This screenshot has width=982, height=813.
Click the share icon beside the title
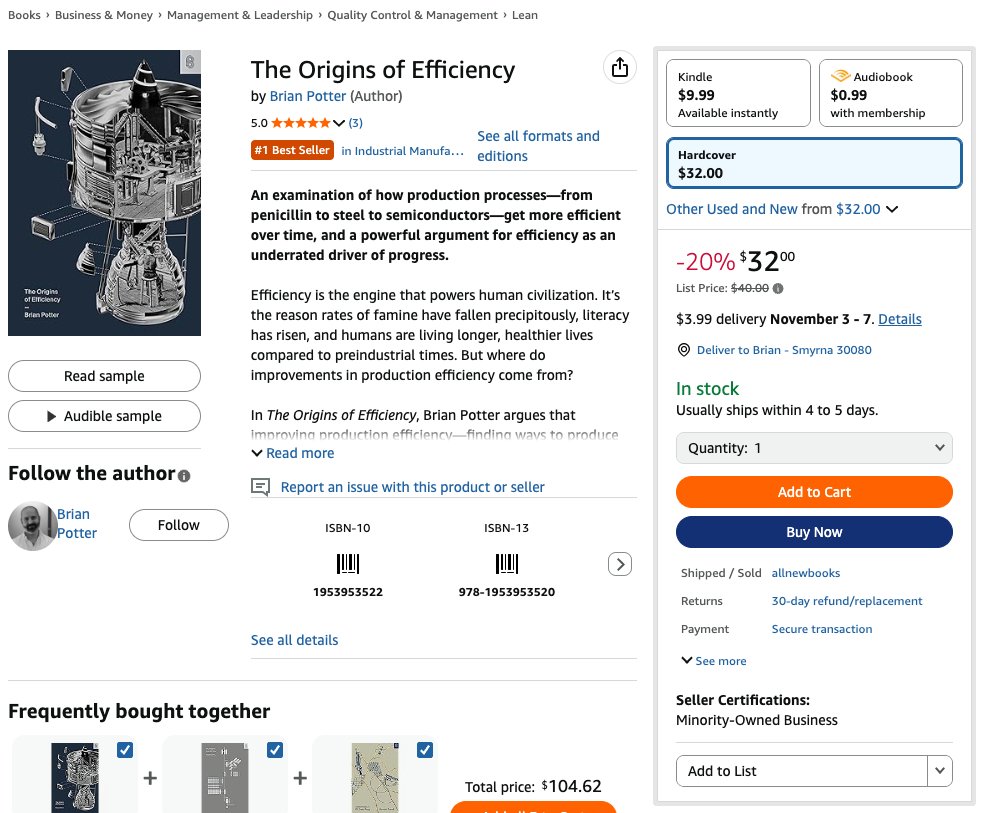click(x=620, y=68)
